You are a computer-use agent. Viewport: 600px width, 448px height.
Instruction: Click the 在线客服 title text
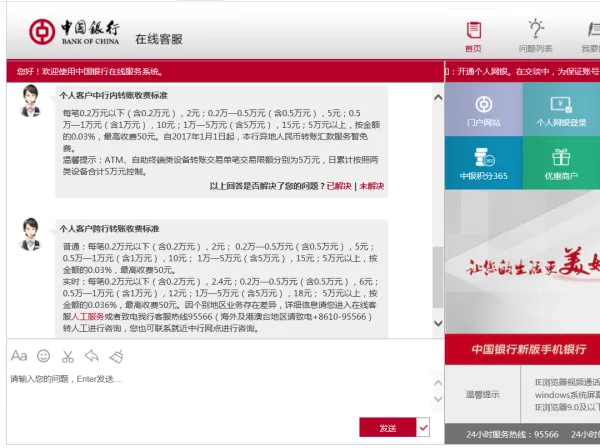159,39
